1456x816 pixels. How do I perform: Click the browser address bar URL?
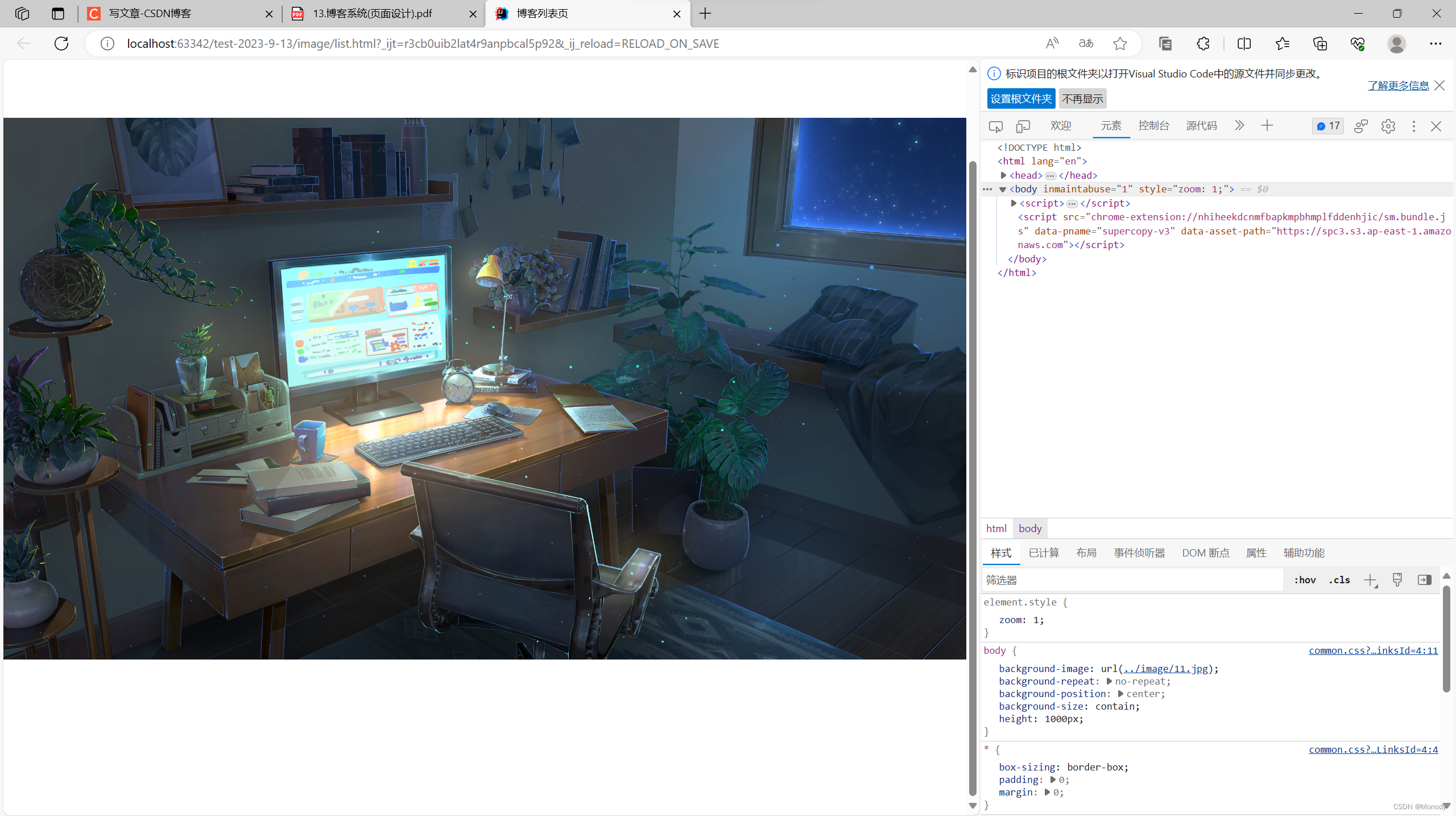(423, 43)
